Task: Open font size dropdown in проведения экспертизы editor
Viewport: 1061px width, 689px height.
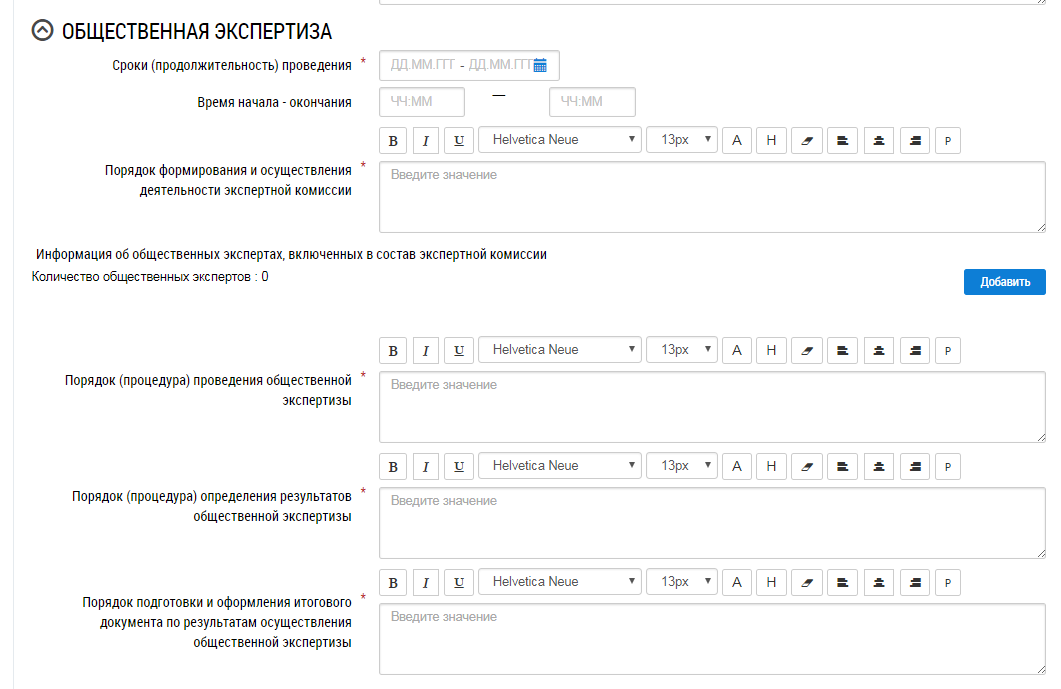Action: (x=682, y=350)
